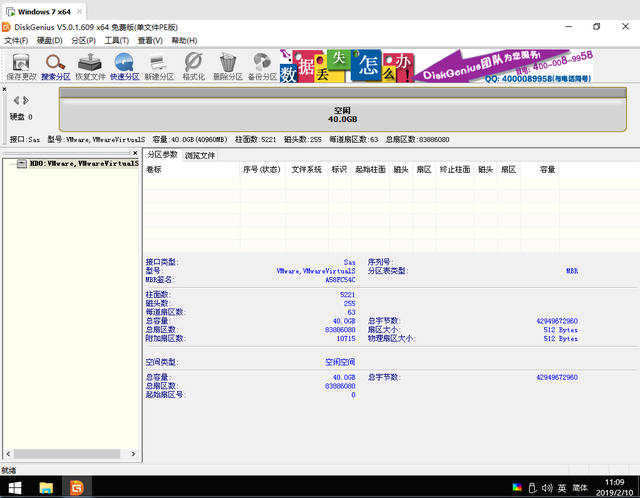Launch Quick Partition (快速分区)
The width and height of the screenshot is (640, 498).
click(124, 67)
